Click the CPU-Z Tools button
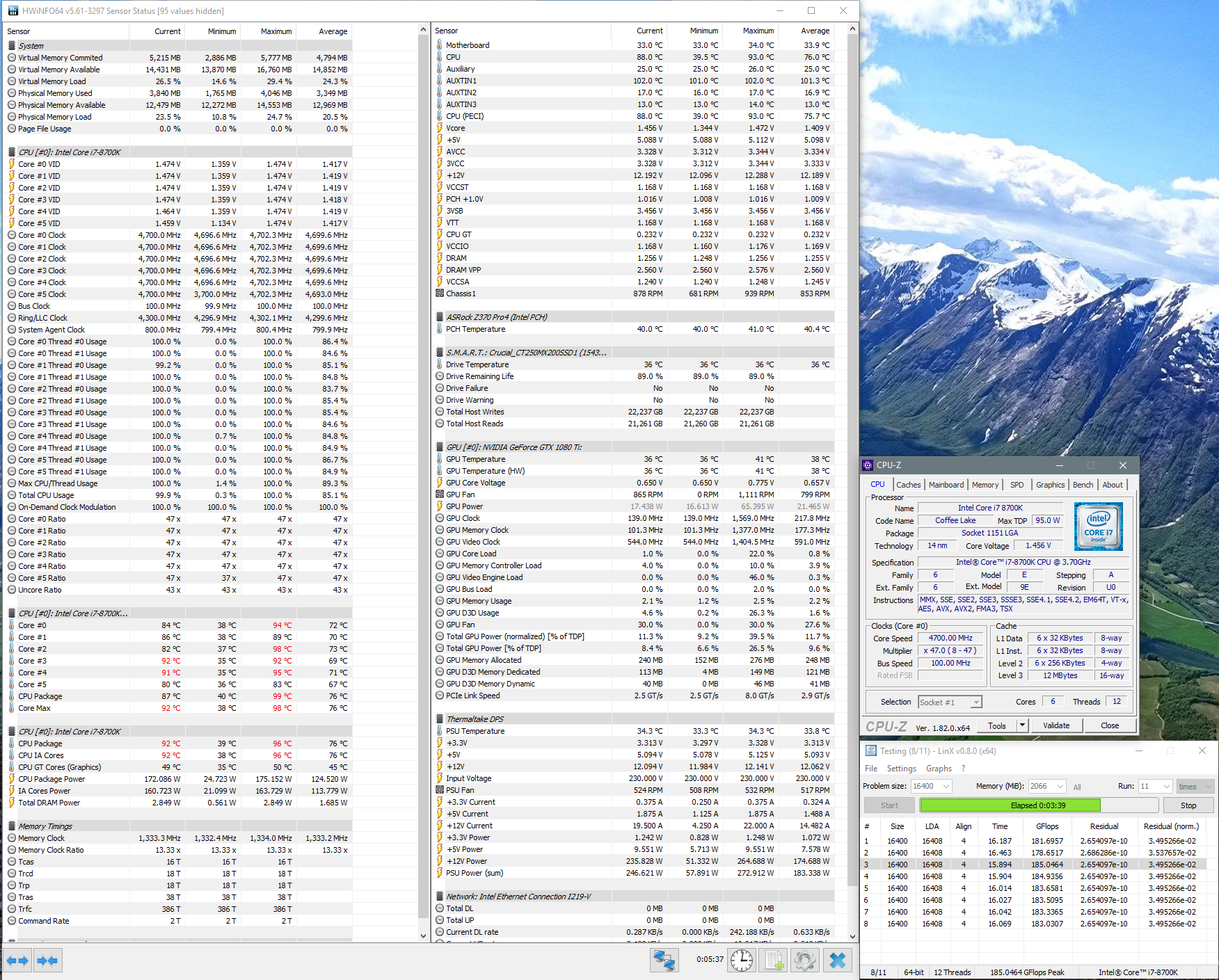This screenshot has width=1219, height=980. click(x=997, y=725)
